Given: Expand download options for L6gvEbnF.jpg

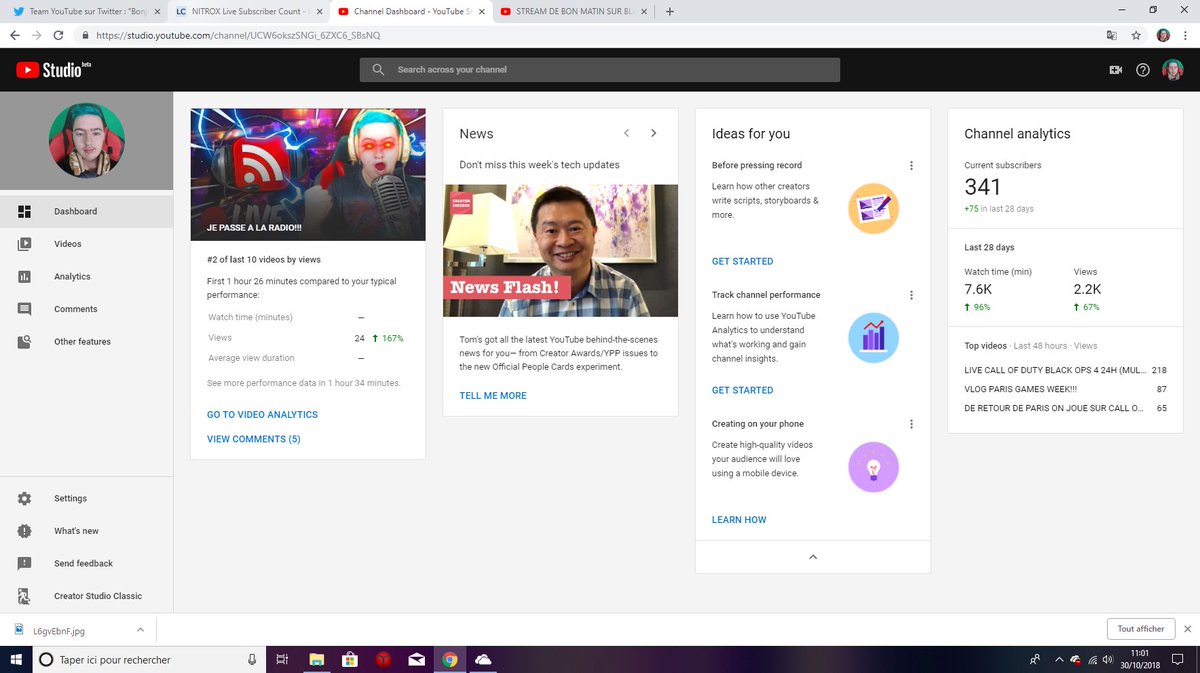Looking at the screenshot, I should pyautogui.click(x=140, y=629).
